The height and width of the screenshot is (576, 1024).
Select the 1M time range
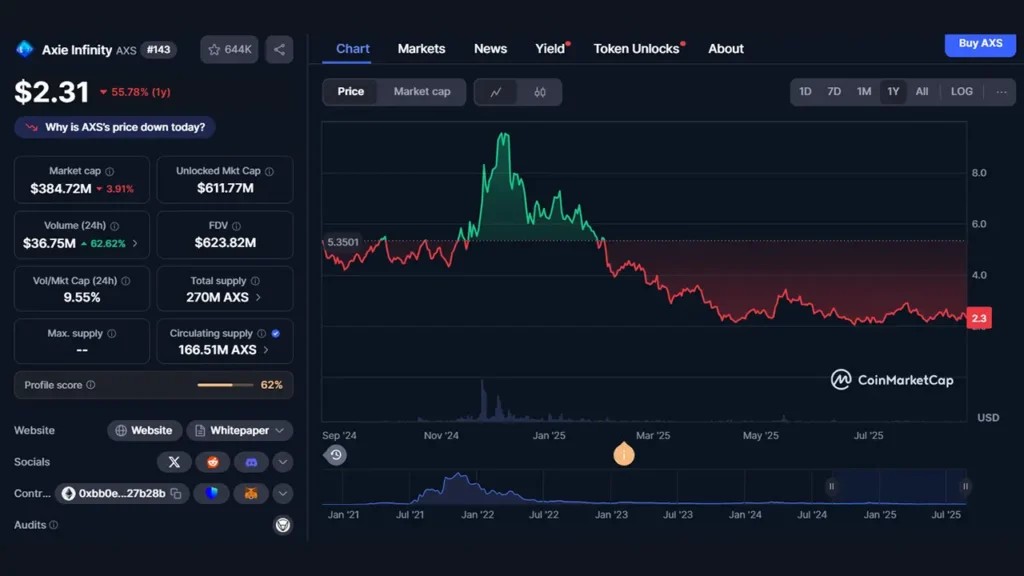tap(864, 92)
